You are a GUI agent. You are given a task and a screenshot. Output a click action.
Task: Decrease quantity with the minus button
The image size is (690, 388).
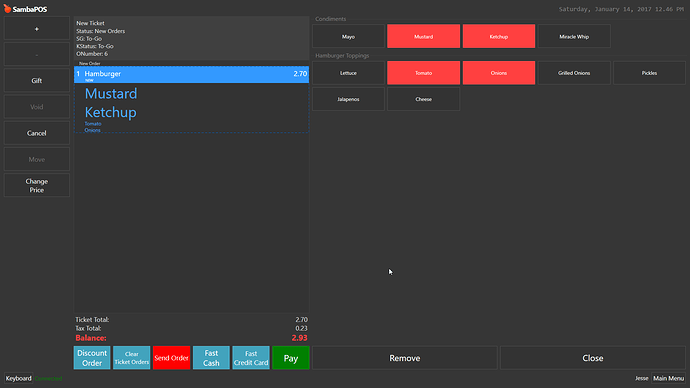pos(37,55)
